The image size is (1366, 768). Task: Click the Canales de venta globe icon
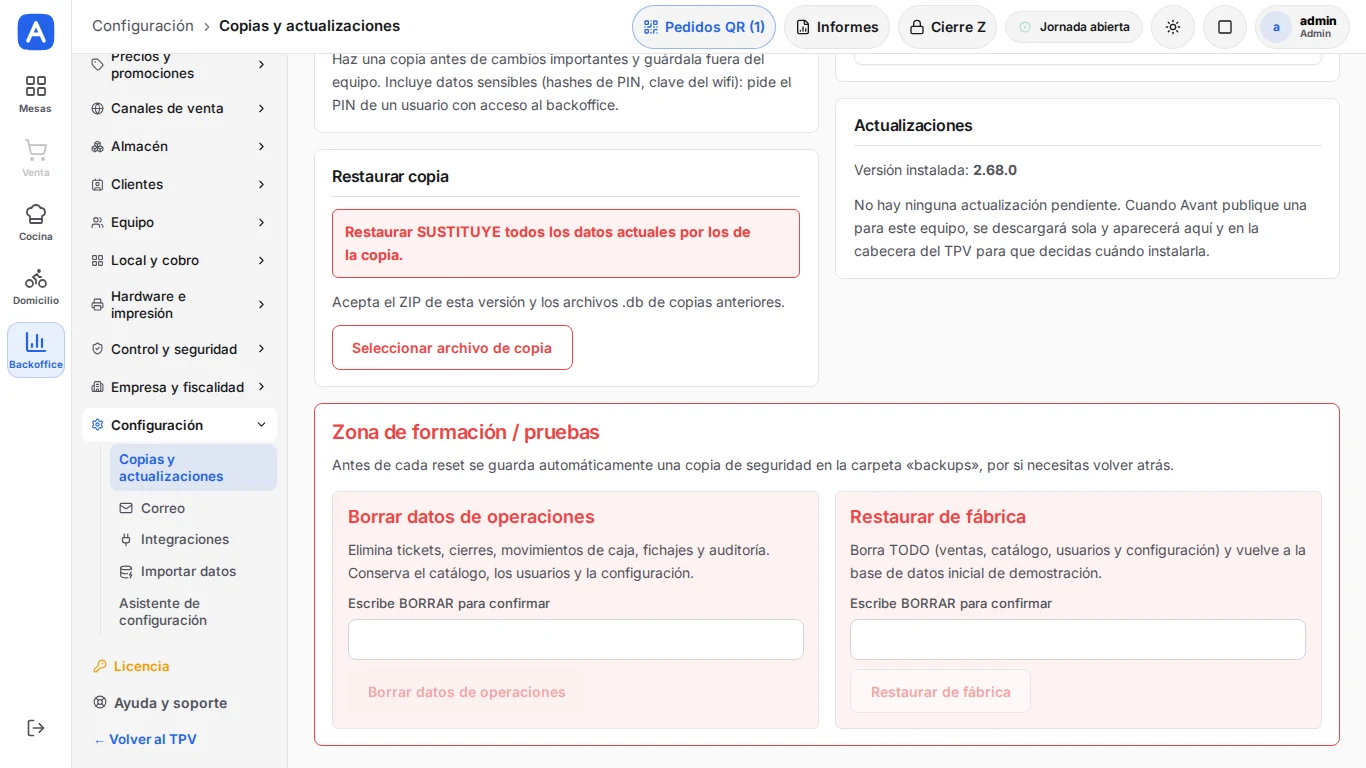pos(97,108)
